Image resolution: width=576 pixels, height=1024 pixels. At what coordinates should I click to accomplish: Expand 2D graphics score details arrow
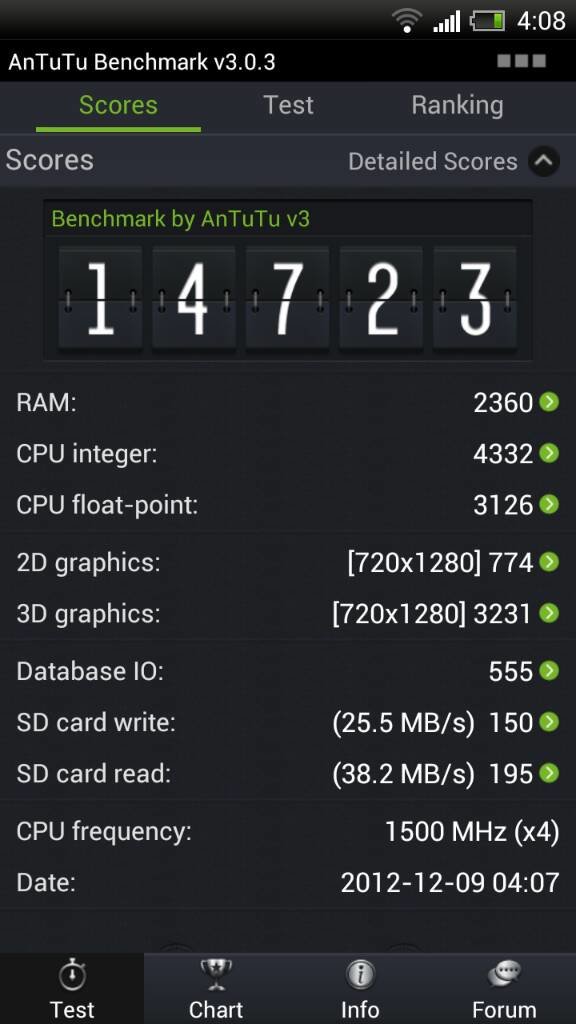(x=549, y=562)
